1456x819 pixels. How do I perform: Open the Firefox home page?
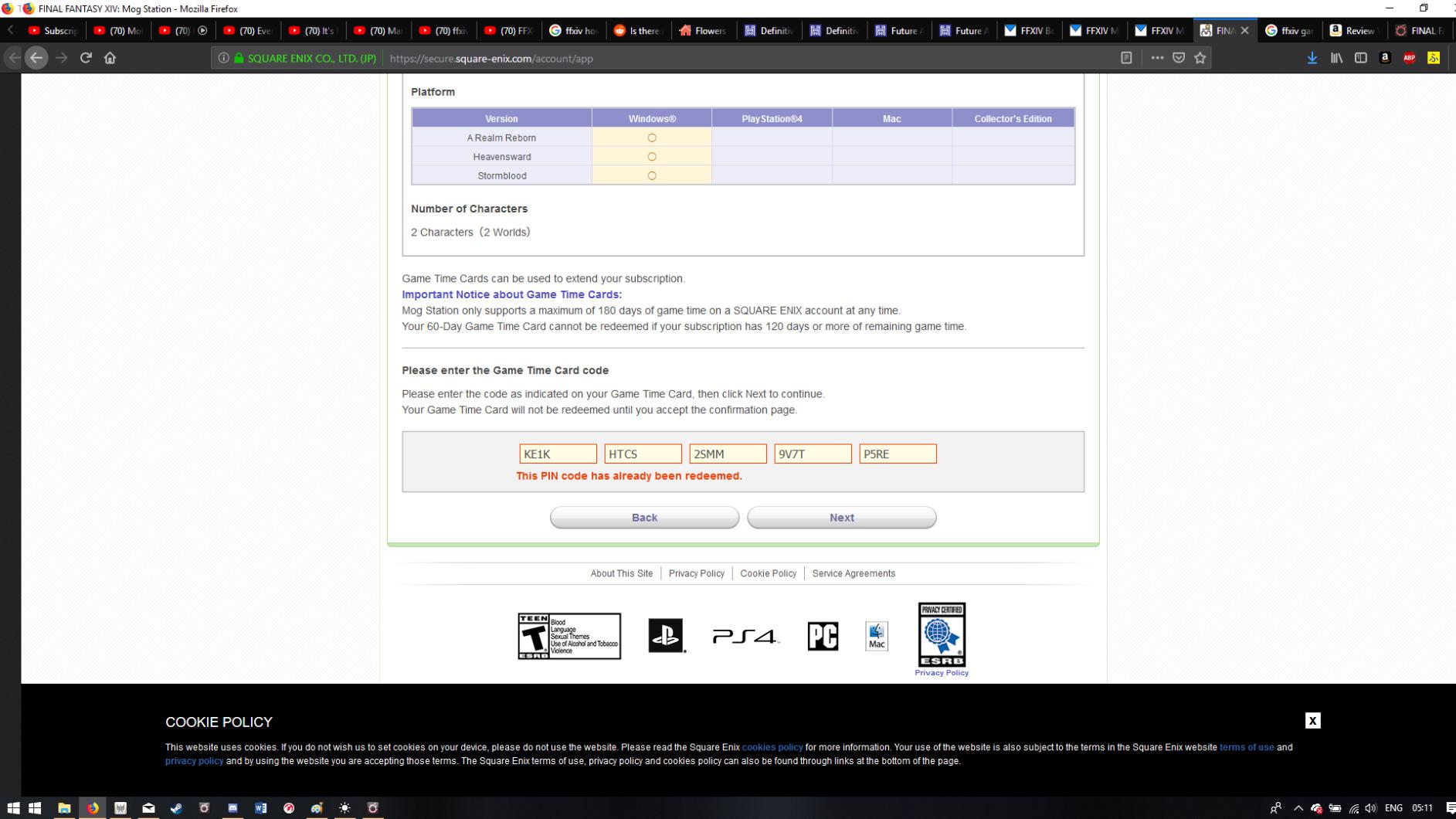pyautogui.click(x=110, y=58)
